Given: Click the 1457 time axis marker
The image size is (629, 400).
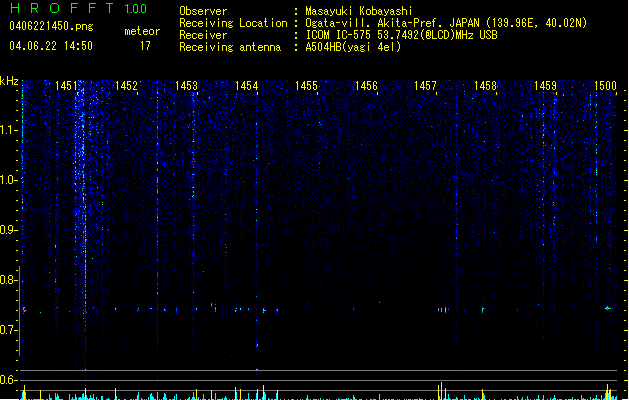Looking at the screenshot, I should click(425, 86).
